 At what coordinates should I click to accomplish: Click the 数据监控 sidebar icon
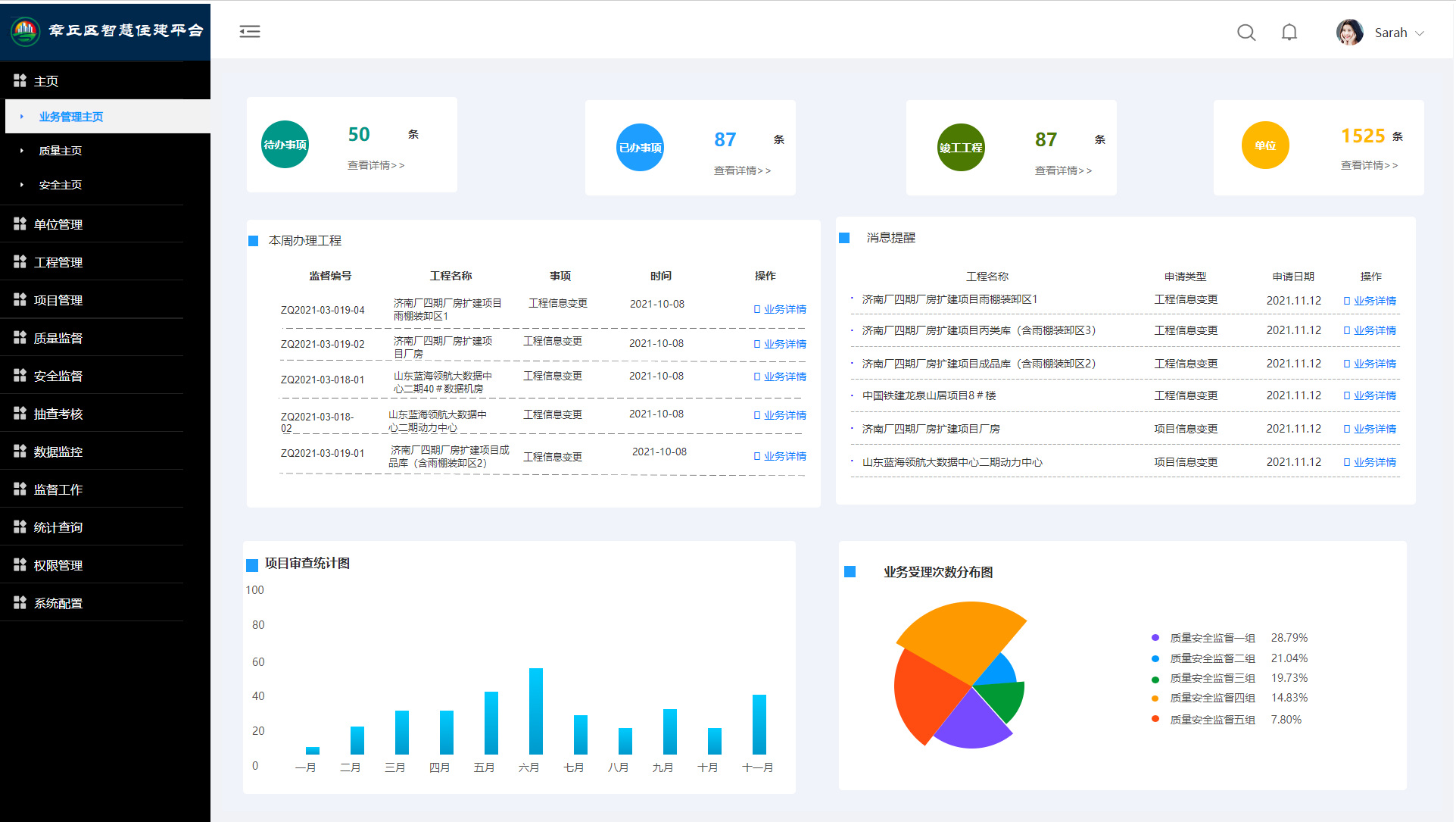tap(20, 451)
